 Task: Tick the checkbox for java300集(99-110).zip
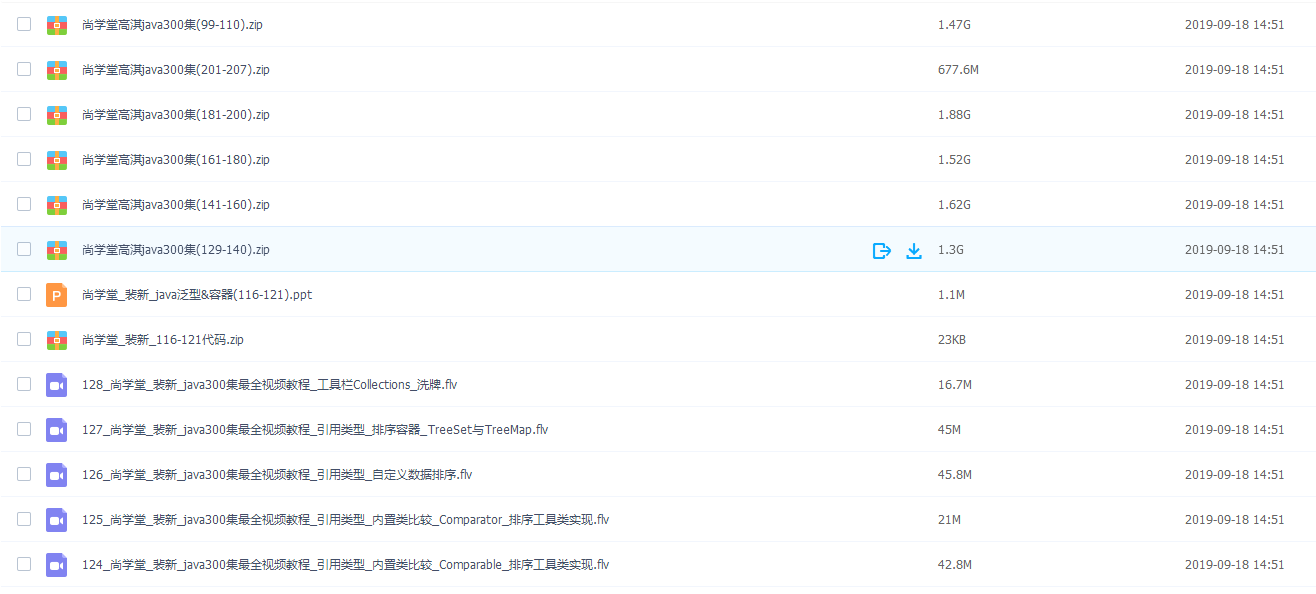pyautogui.click(x=24, y=24)
